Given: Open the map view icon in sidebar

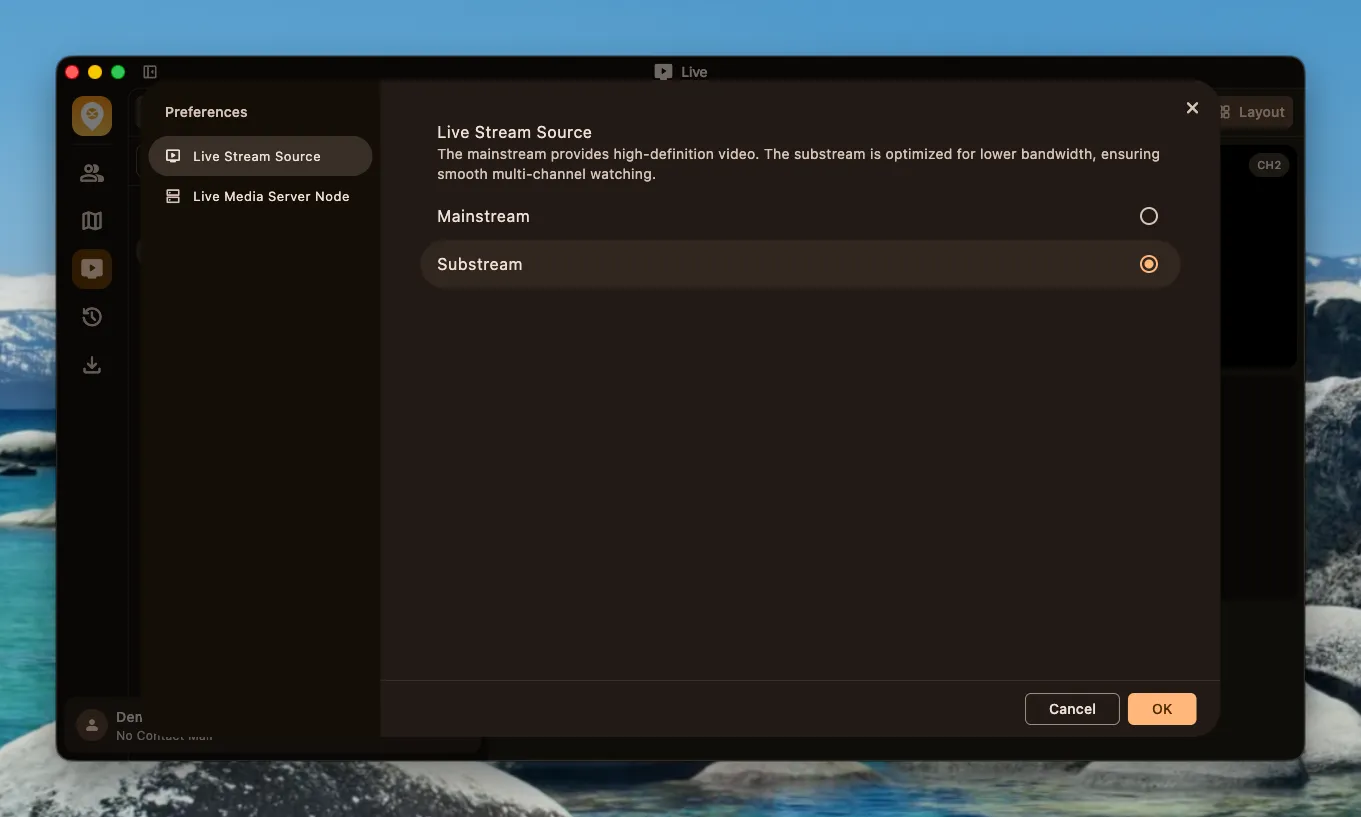Looking at the screenshot, I should [92, 221].
